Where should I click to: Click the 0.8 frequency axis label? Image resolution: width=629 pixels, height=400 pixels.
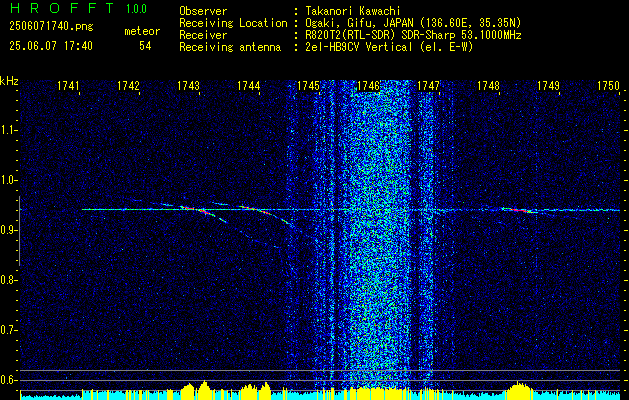[x=9, y=280]
